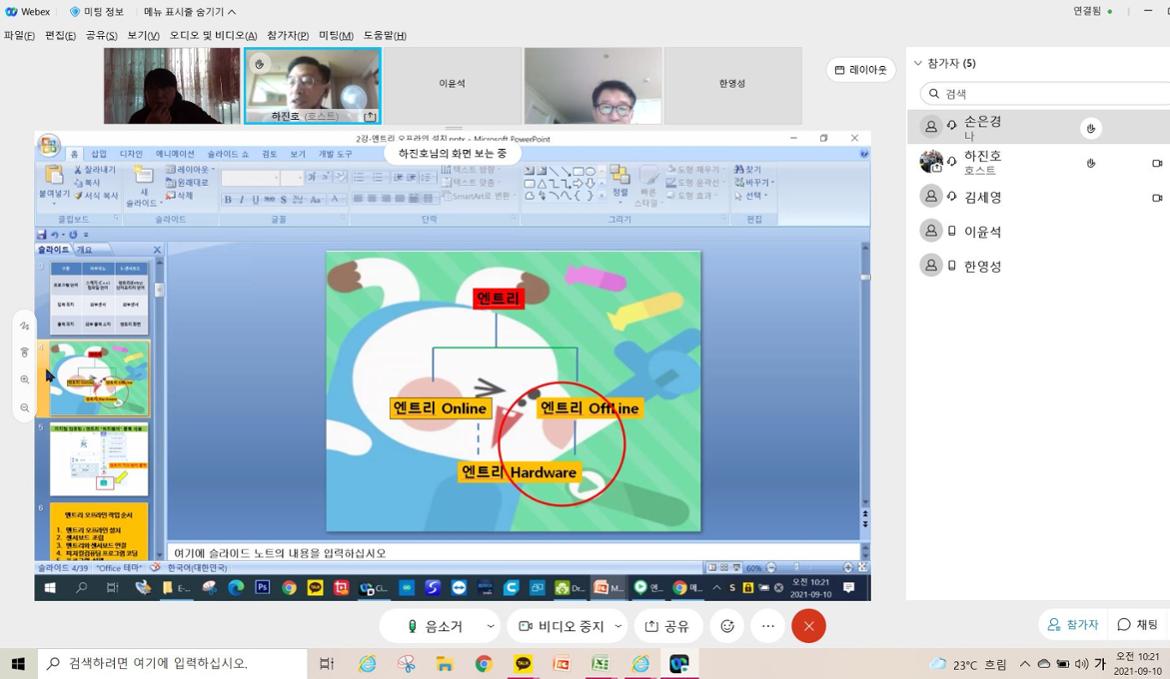Open the 도움말 menu
The image size is (1170, 679).
385,35
